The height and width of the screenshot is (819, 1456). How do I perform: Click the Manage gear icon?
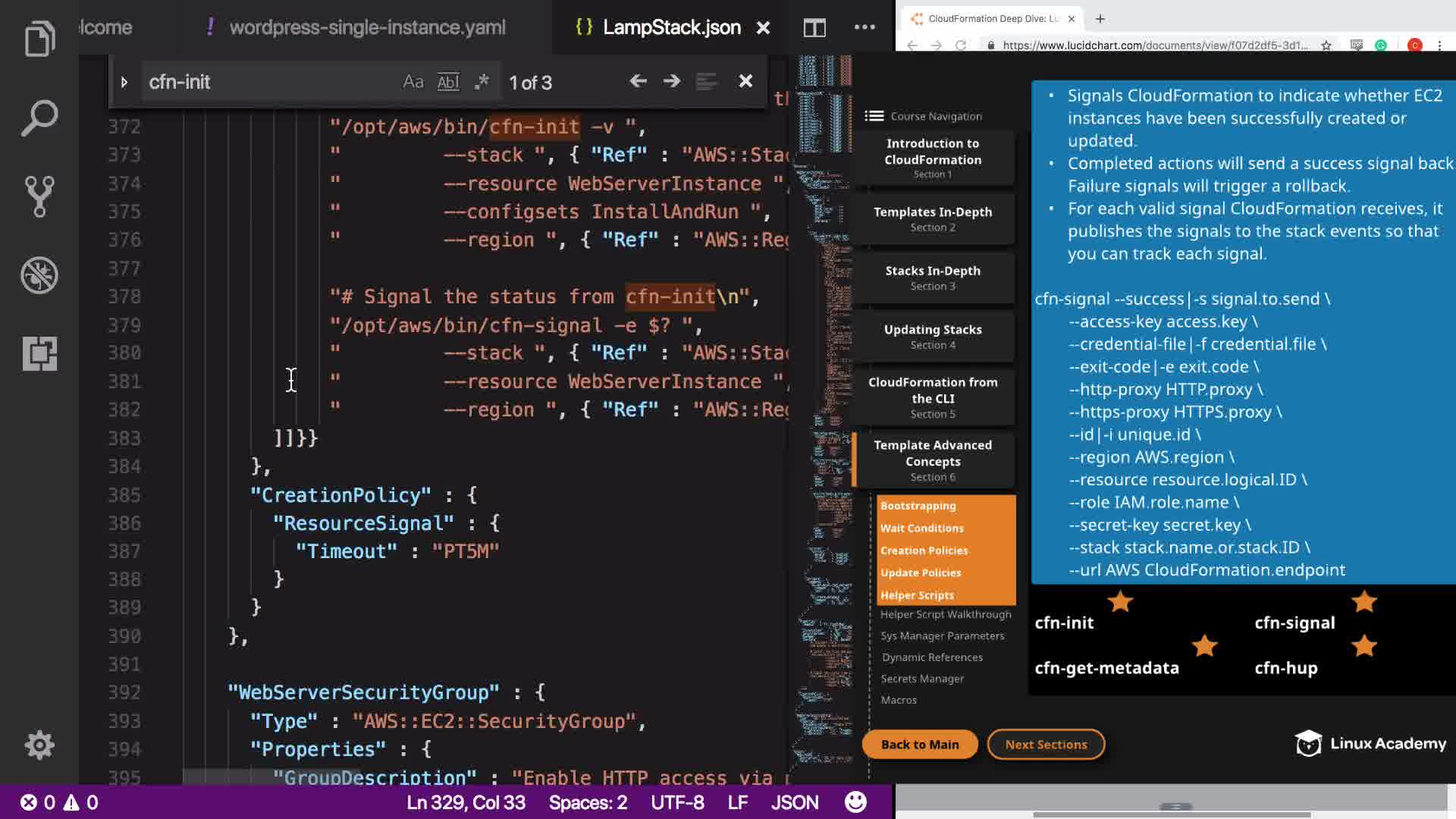(39, 745)
